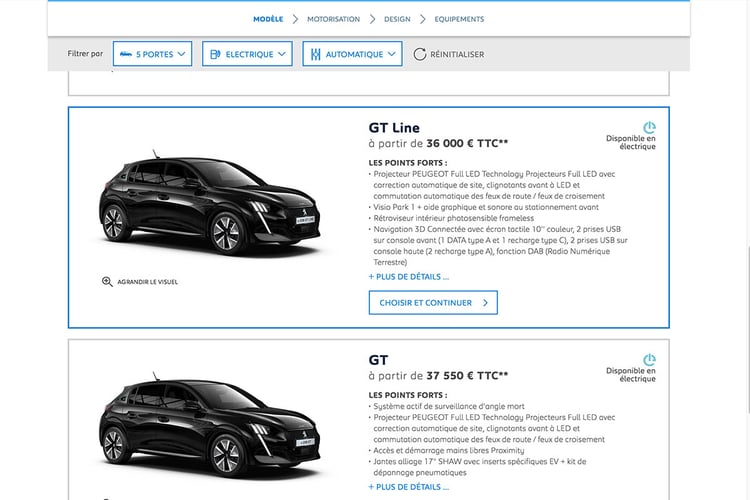Expand the Electrique energy filter
This screenshot has width=750, height=500.
[247, 54]
